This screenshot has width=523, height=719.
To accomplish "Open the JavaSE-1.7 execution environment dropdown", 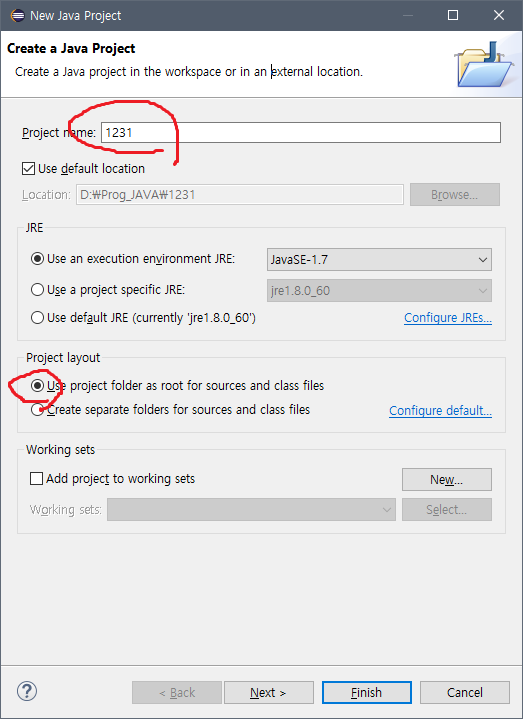I will click(x=379, y=260).
